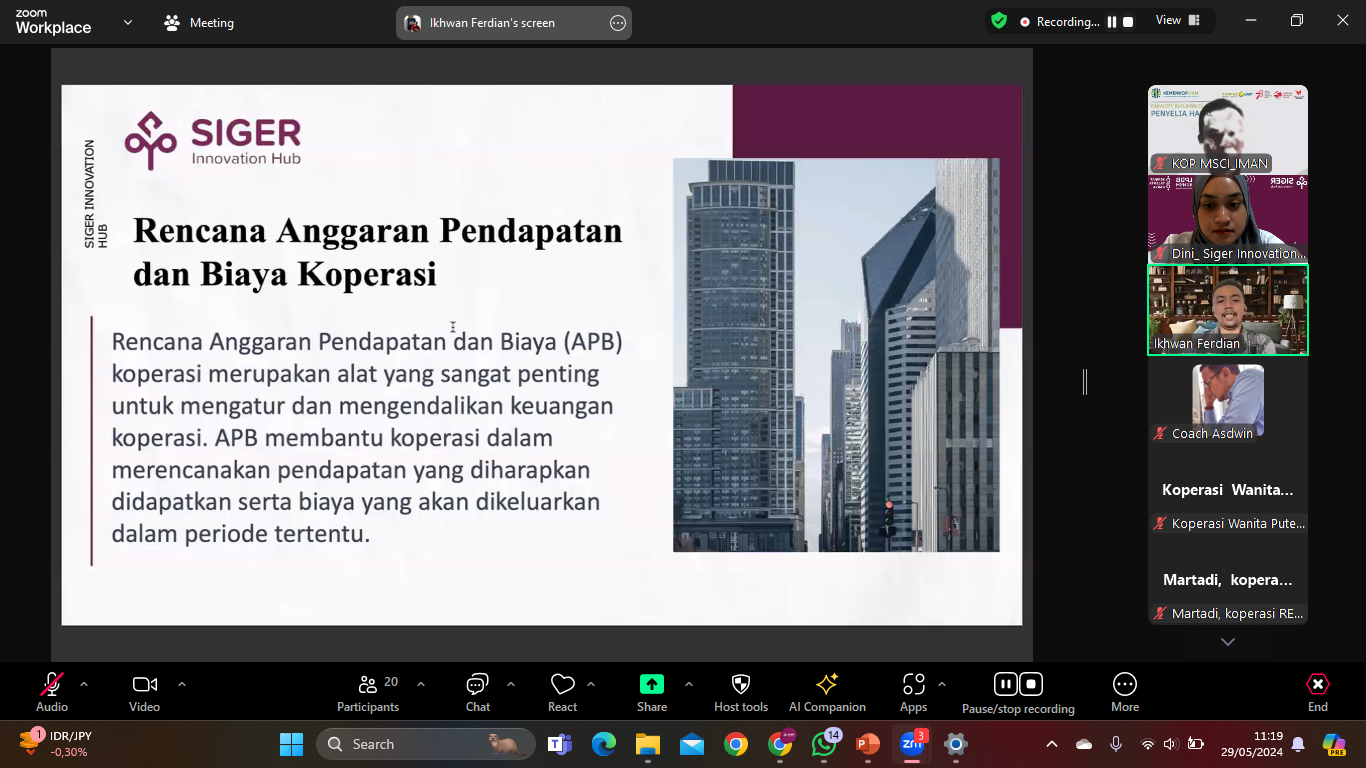Show more participants with down chevron

(x=1228, y=642)
